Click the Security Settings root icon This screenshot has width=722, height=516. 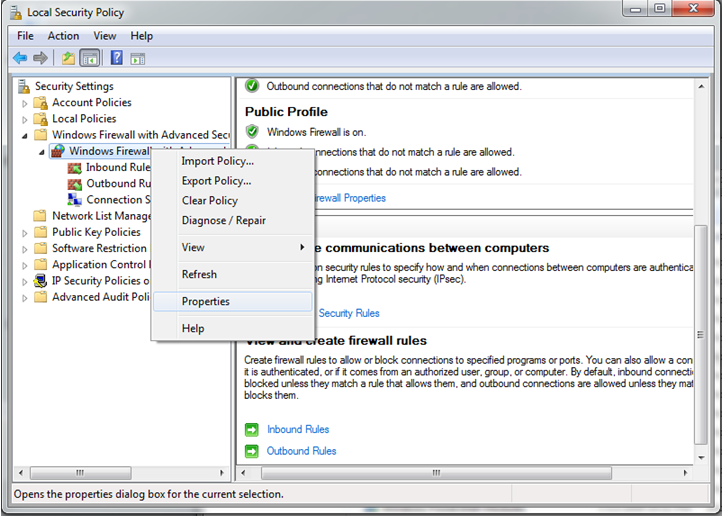(23, 87)
